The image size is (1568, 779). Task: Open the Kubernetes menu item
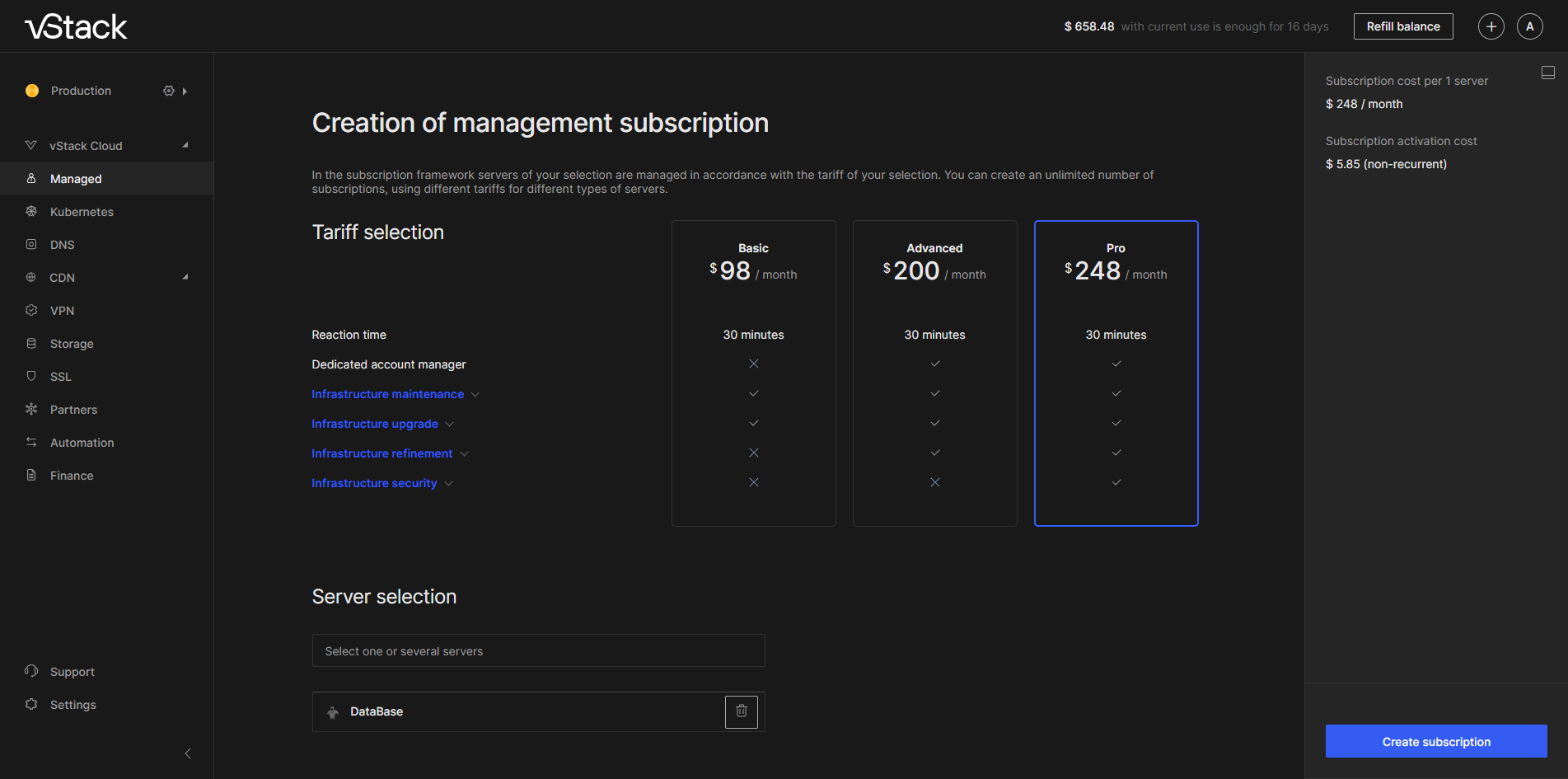[x=107, y=211]
